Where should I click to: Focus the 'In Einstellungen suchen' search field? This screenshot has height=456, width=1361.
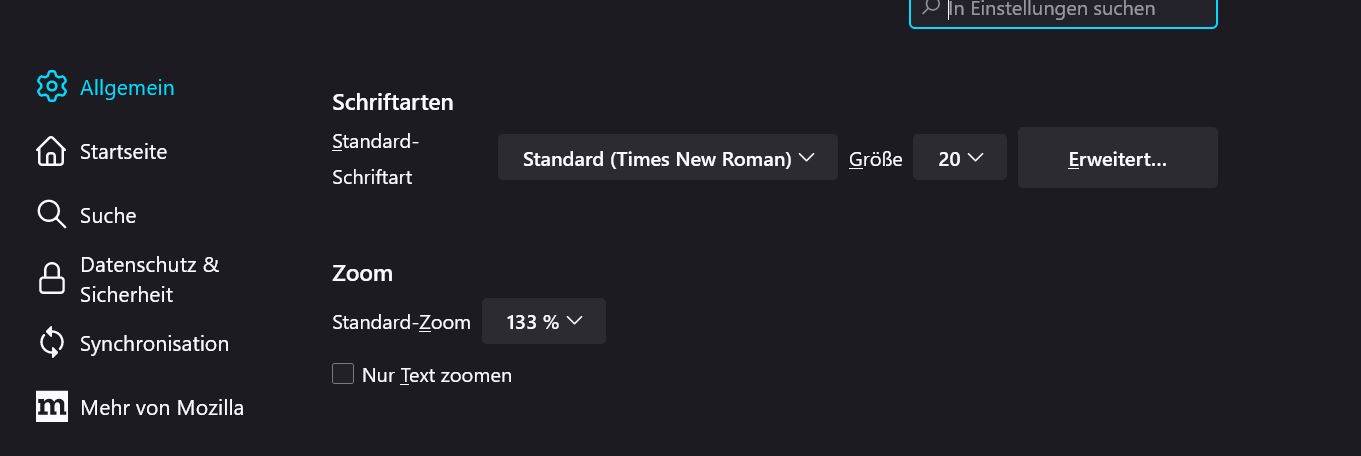(1070, 10)
